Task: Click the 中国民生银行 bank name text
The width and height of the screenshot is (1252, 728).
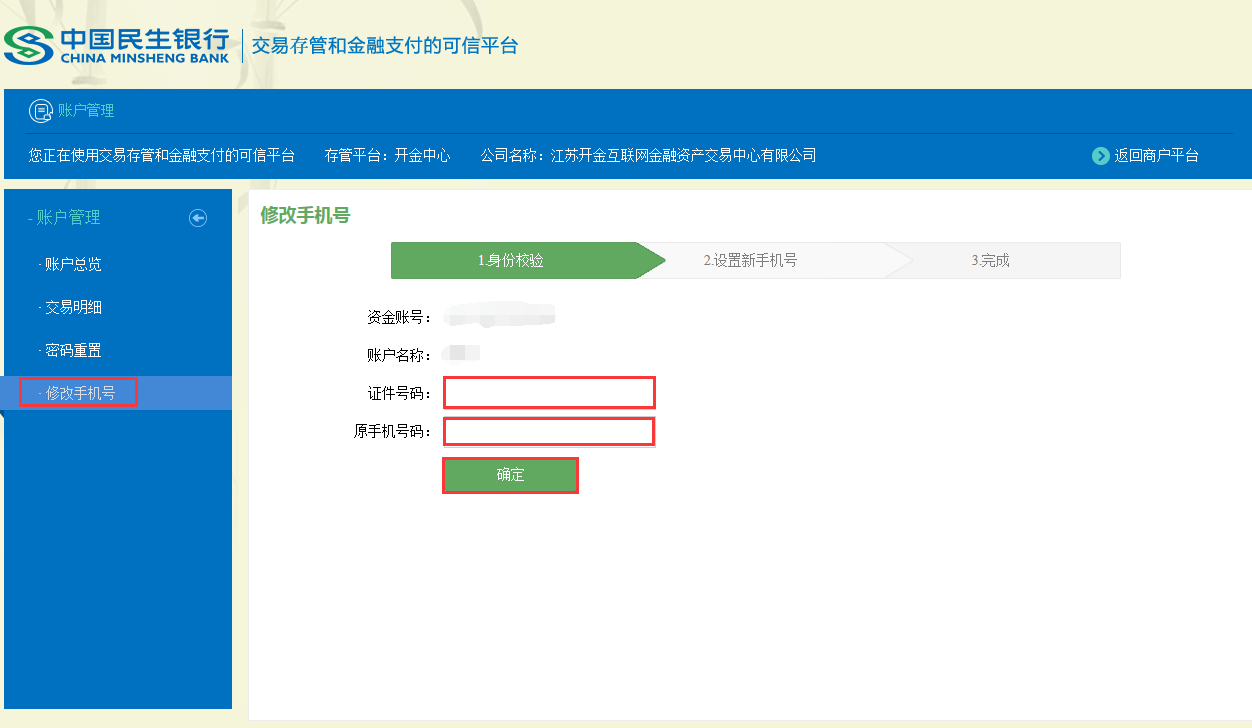Action: (145, 39)
